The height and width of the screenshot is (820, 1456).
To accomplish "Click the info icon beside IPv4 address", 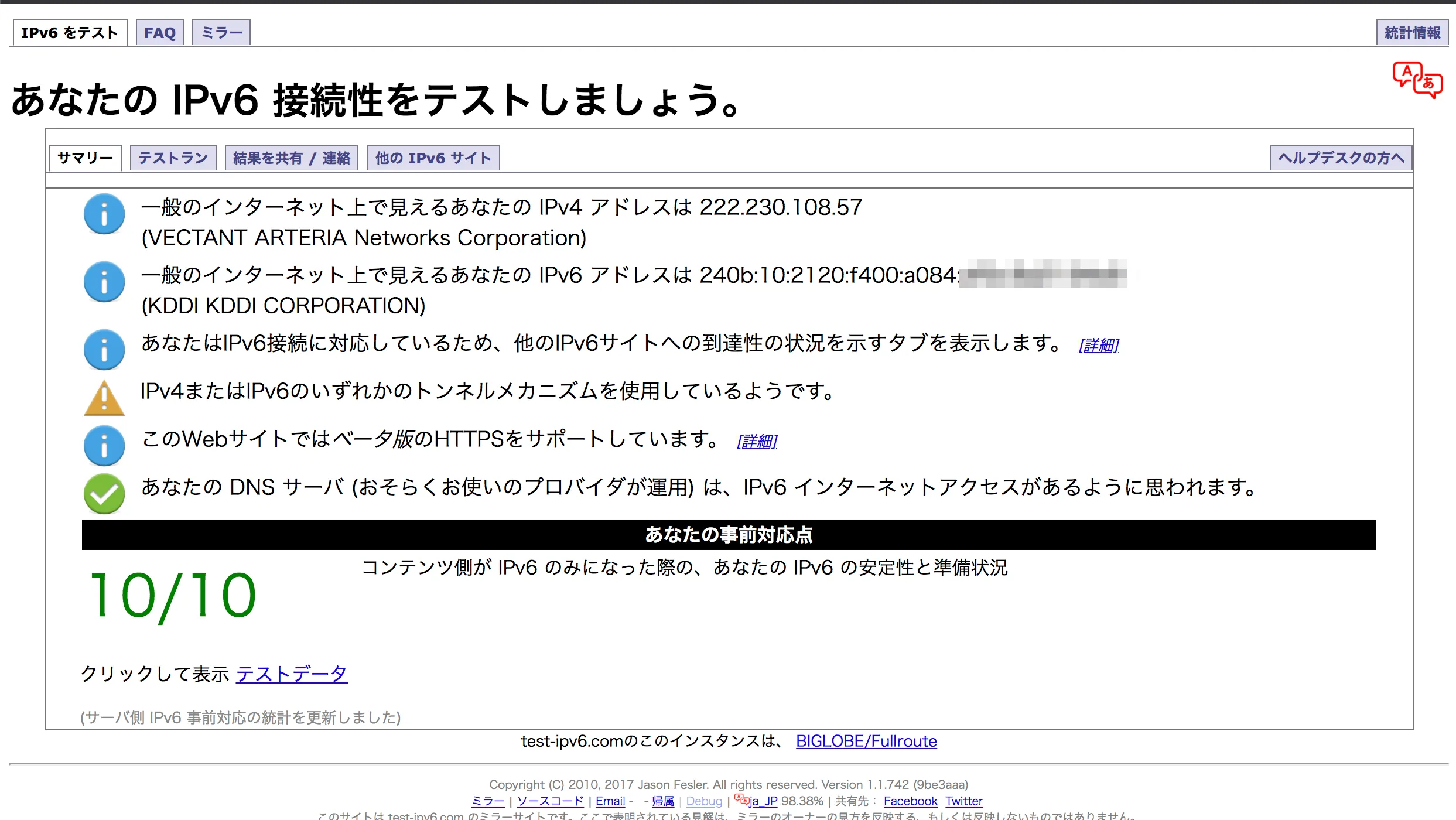I will 104,214.
